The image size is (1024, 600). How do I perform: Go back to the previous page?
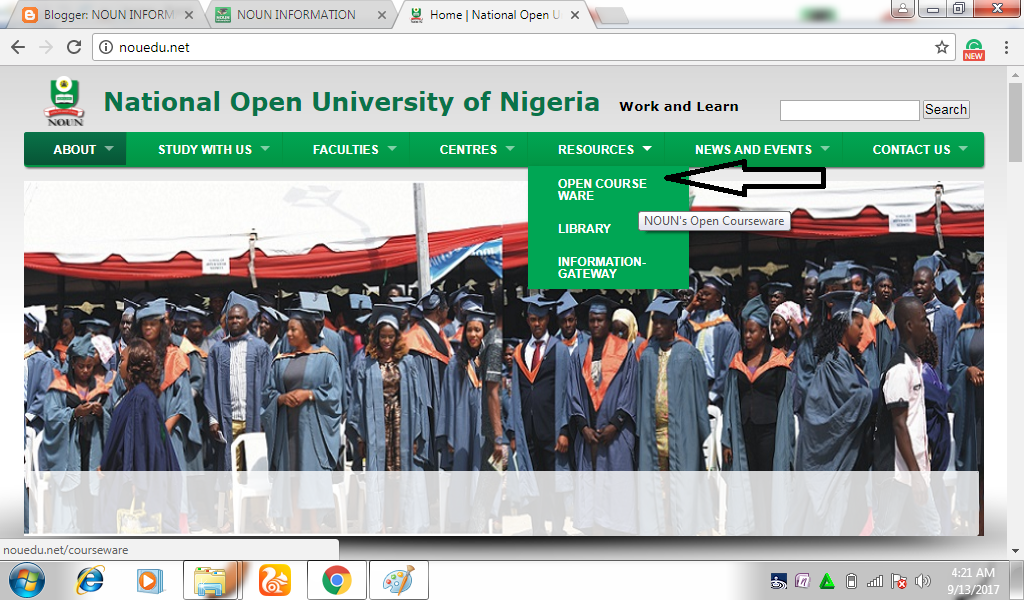18,47
